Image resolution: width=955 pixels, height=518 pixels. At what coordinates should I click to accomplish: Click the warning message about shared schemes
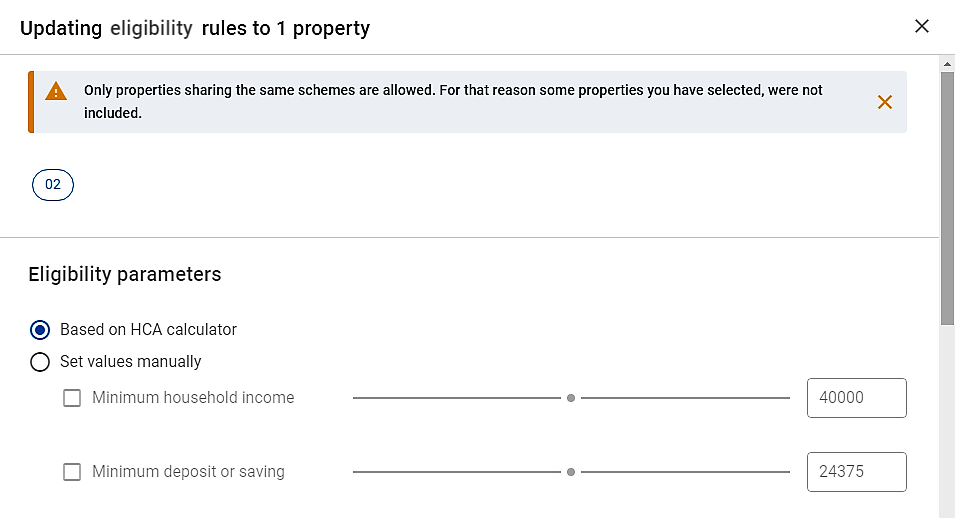[453, 101]
